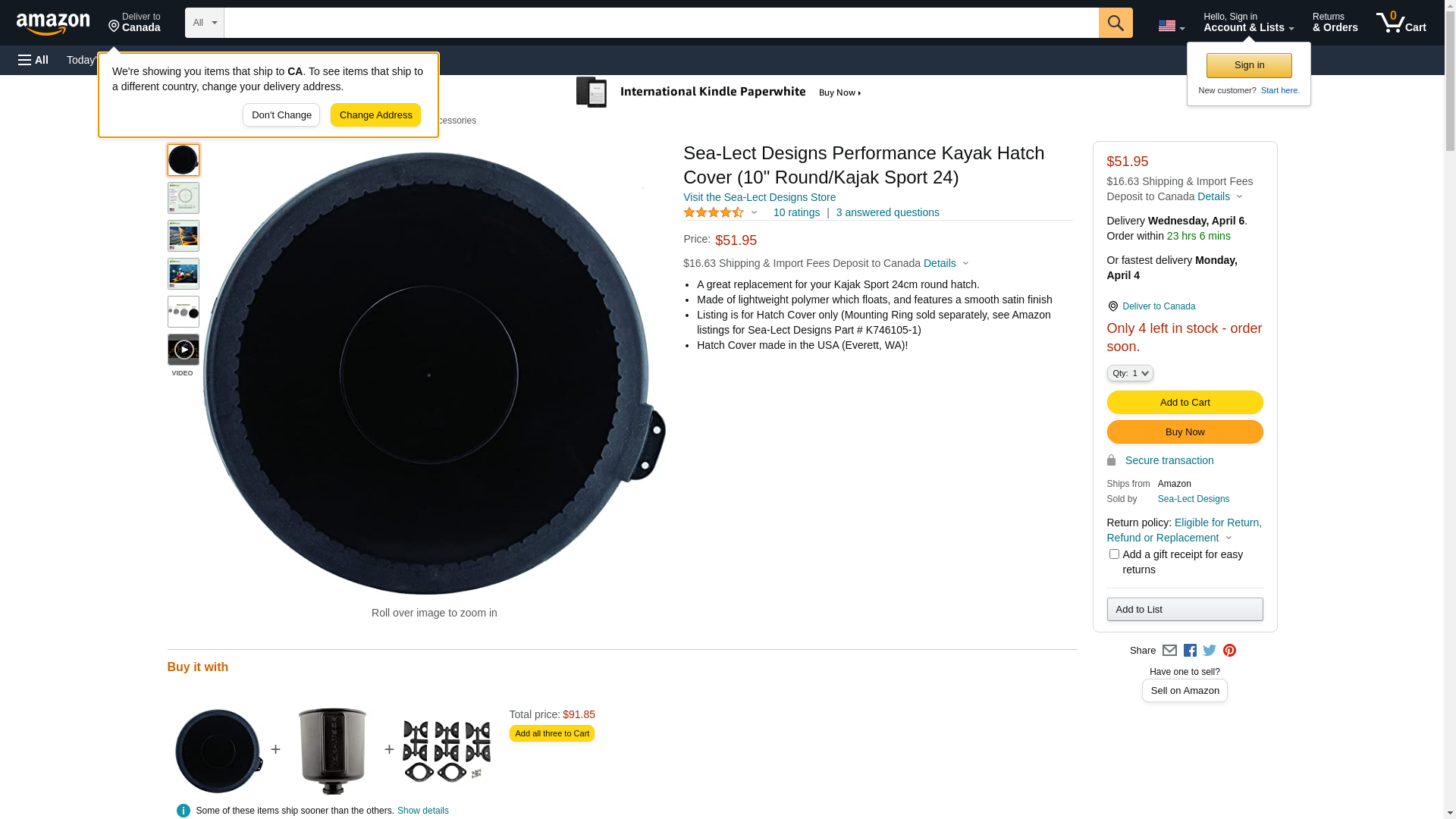Share the product on Pinterest
Image resolution: width=1456 pixels, height=819 pixels.
click(1229, 651)
